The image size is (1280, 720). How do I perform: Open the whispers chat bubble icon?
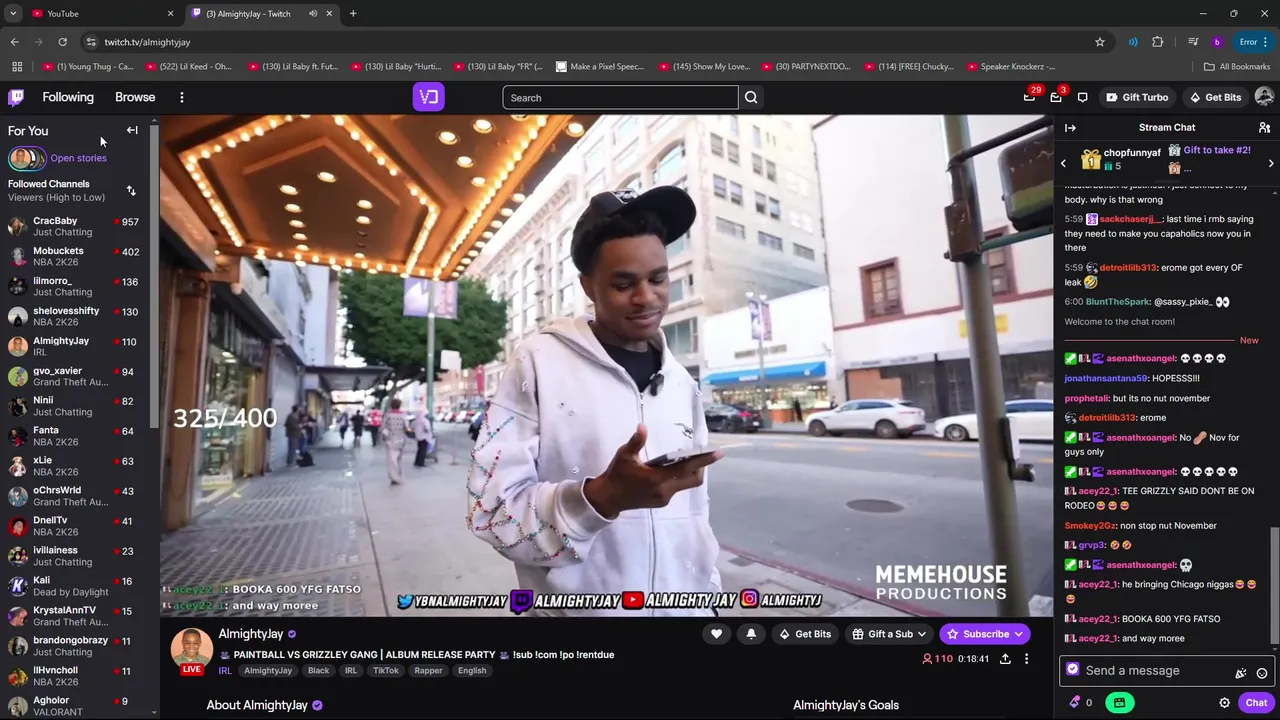click(1083, 97)
